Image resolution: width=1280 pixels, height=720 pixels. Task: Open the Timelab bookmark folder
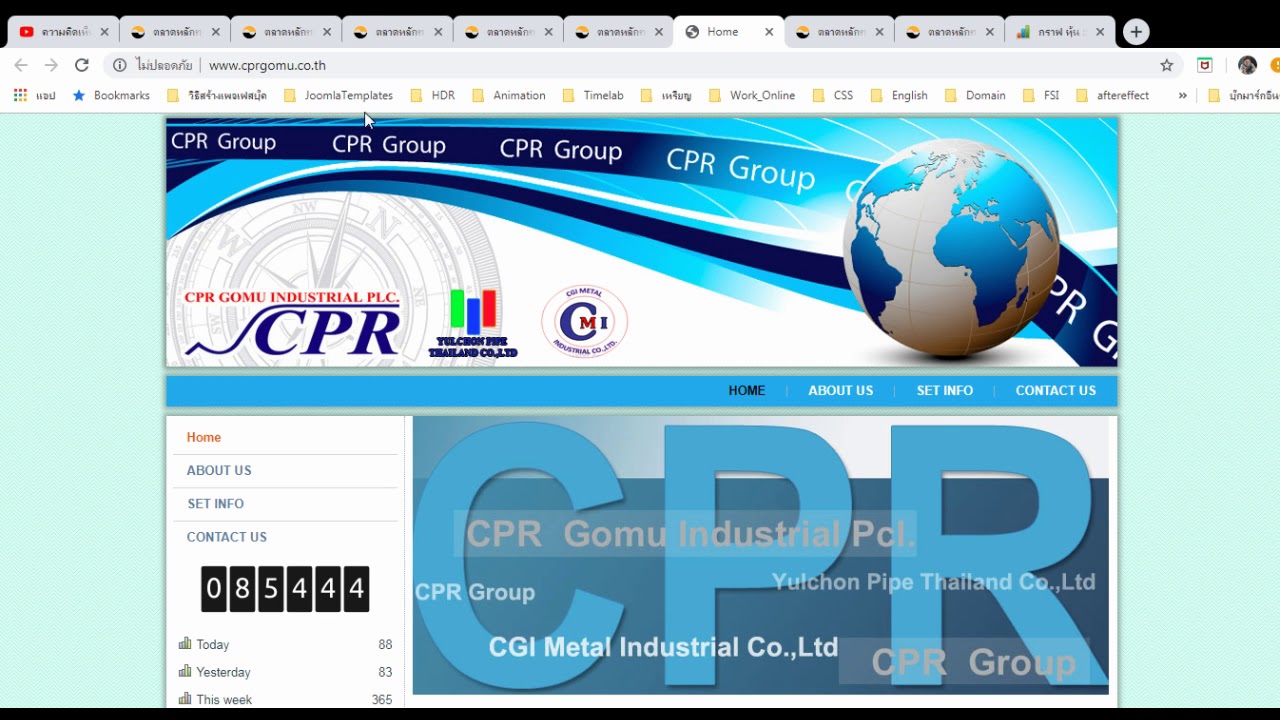point(593,95)
